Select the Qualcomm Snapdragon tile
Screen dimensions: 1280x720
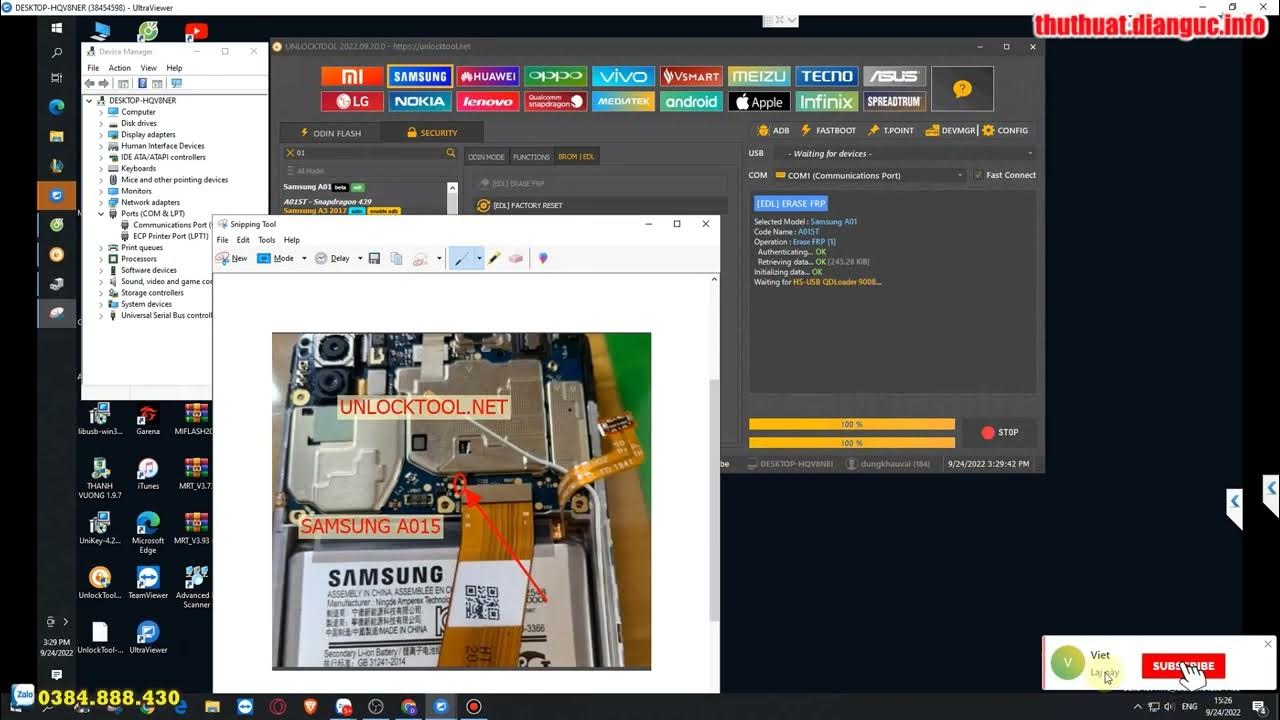coord(556,101)
